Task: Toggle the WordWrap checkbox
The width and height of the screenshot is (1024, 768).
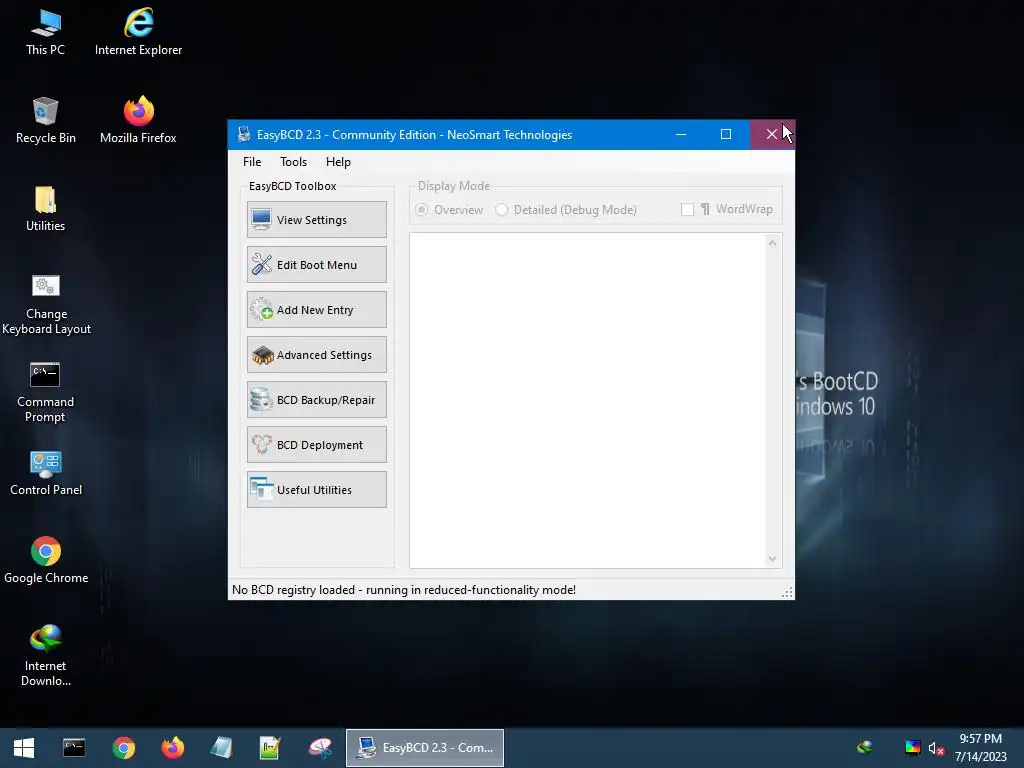Action: [687, 210]
